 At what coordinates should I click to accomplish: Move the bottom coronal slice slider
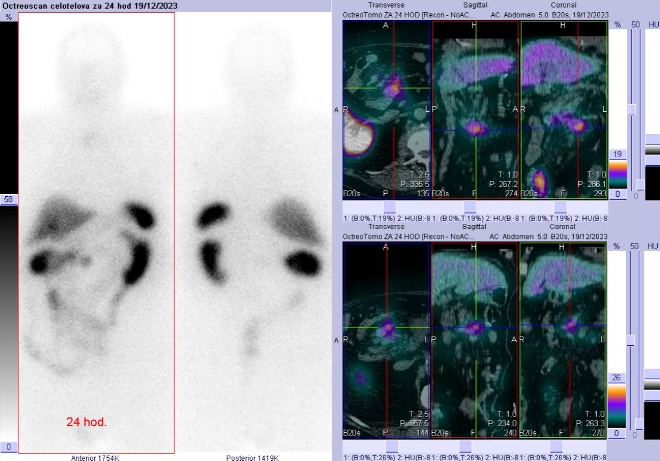556,446
